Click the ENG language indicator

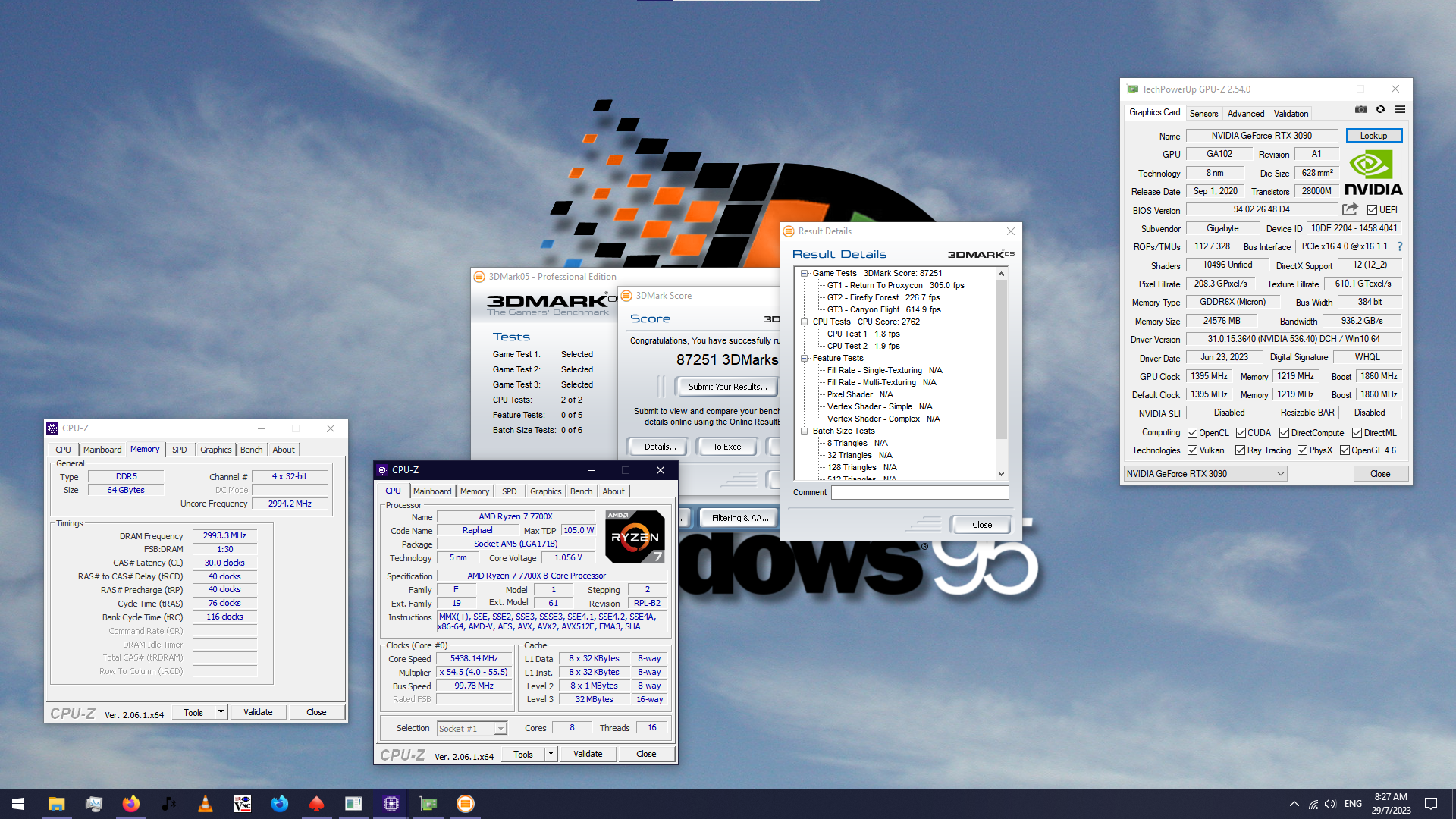pyautogui.click(x=1353, y=804)
